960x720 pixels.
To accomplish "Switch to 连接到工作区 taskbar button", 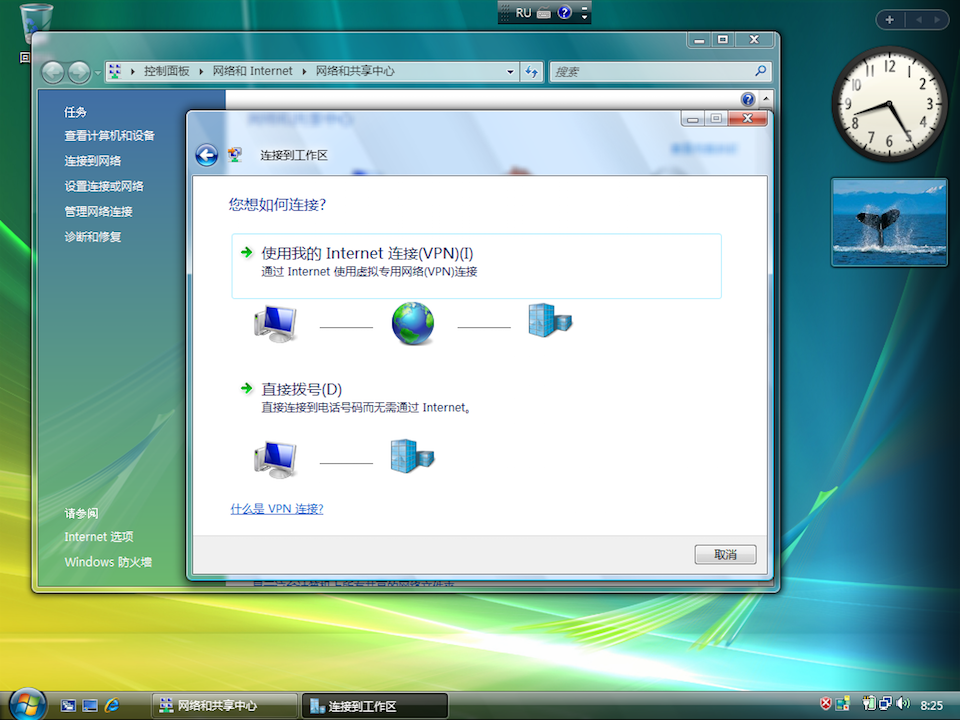I will 375,706.
